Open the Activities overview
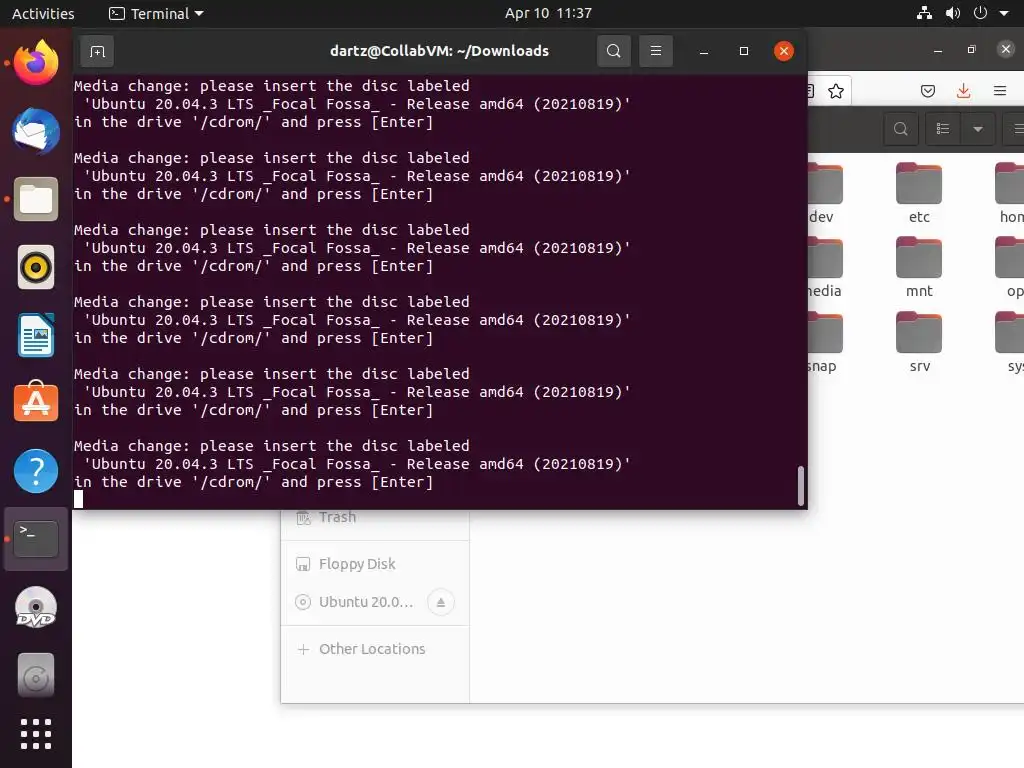1024x768 pixels. coord(43,13)
